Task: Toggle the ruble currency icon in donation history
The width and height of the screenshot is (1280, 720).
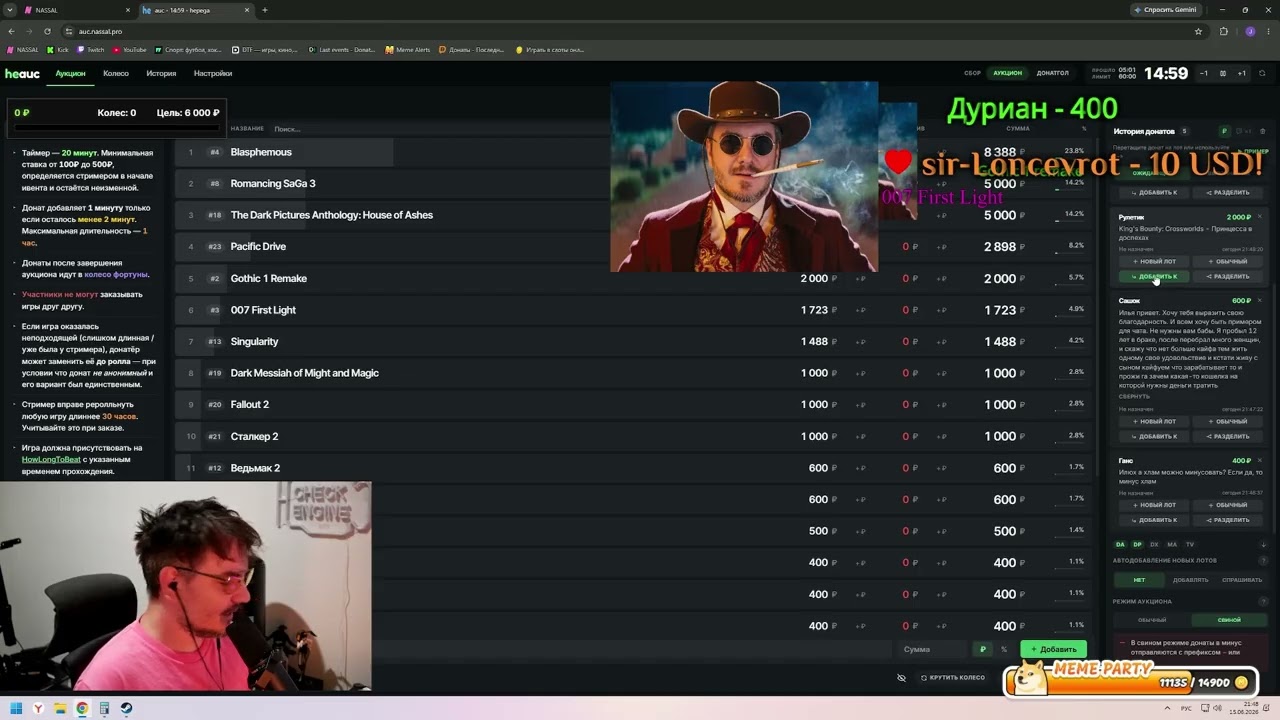Action: 1224,131
